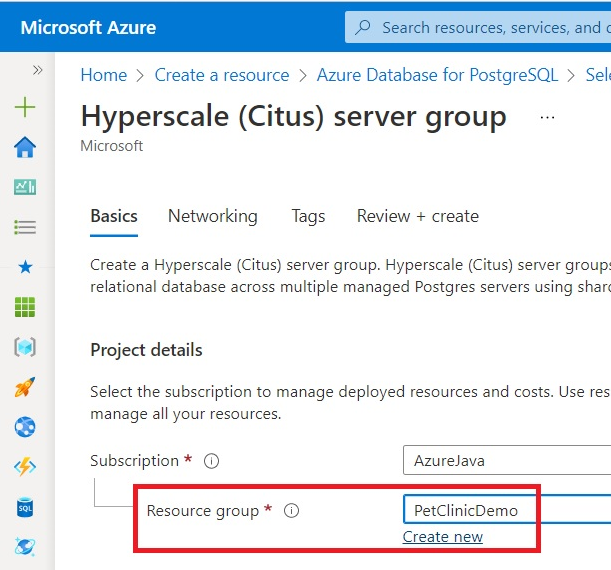Image resolution: width=611 pixels, height=570 pixels.
Task: Switch to the Review + create tab
Action: click(x=418, y=216)
